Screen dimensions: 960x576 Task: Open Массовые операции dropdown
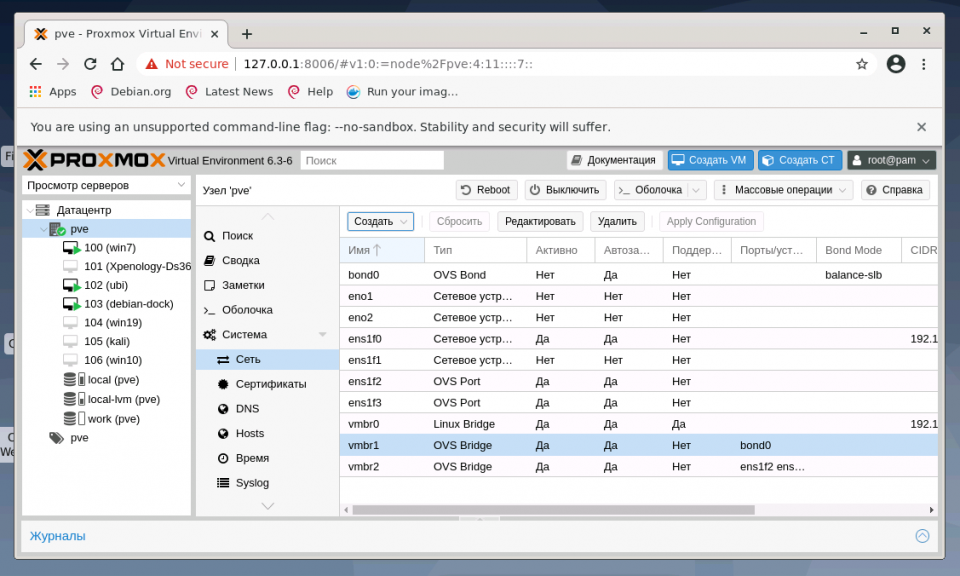[783, 190]
